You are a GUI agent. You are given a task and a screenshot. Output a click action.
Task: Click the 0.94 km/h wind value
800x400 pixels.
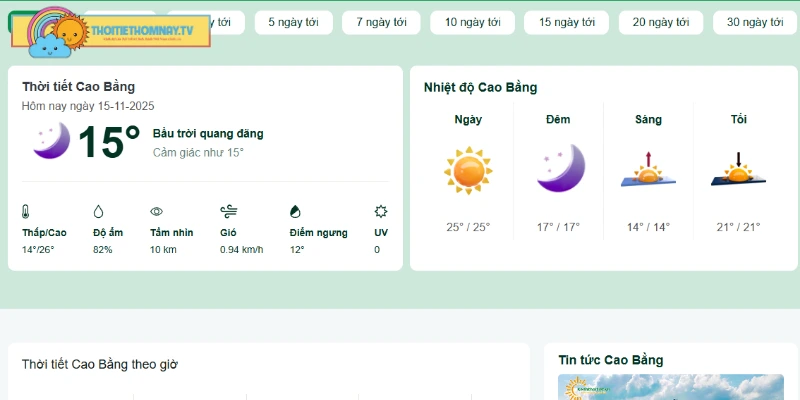(242, 250)
